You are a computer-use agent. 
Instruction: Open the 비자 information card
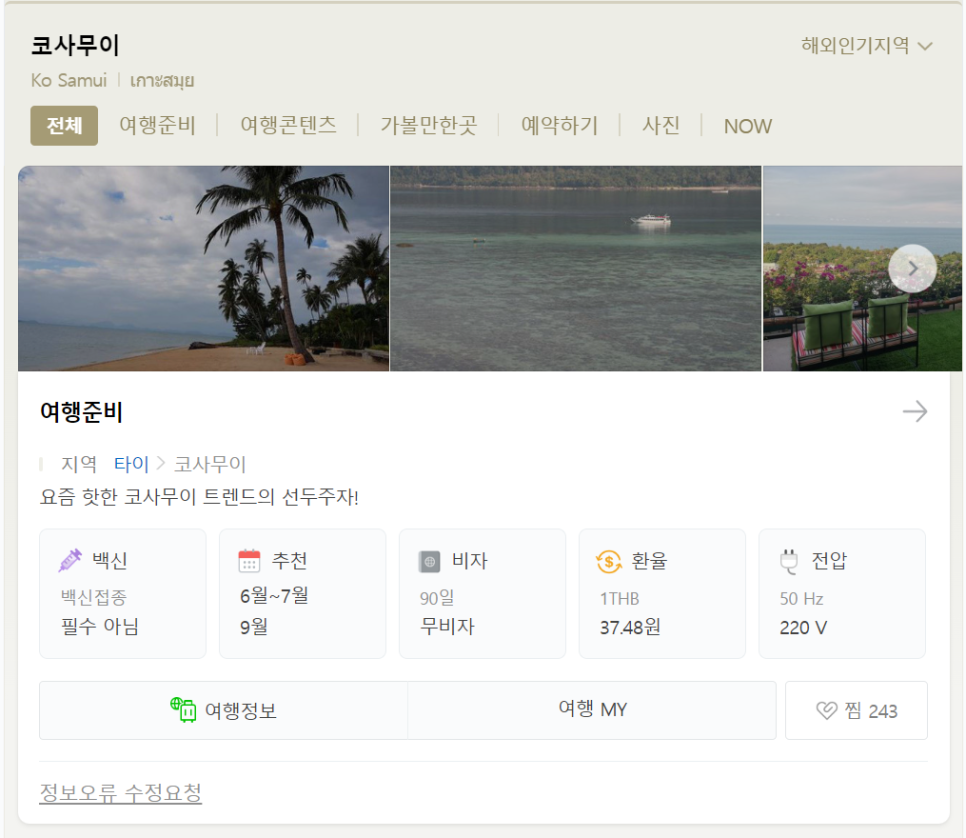[x=482, y=593]
